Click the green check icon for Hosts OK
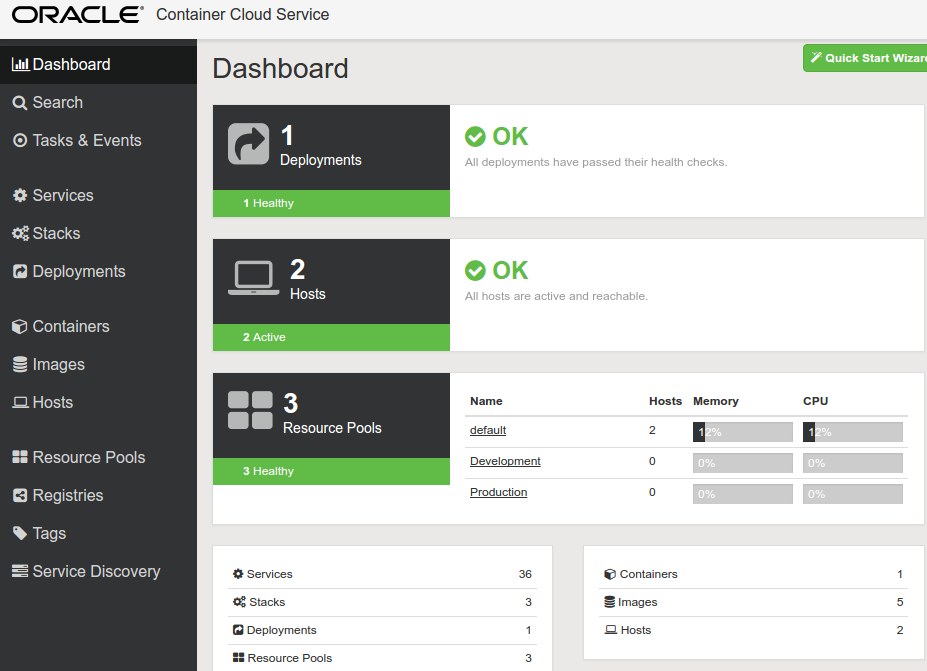Screen dimensions: 927x671 475,271
